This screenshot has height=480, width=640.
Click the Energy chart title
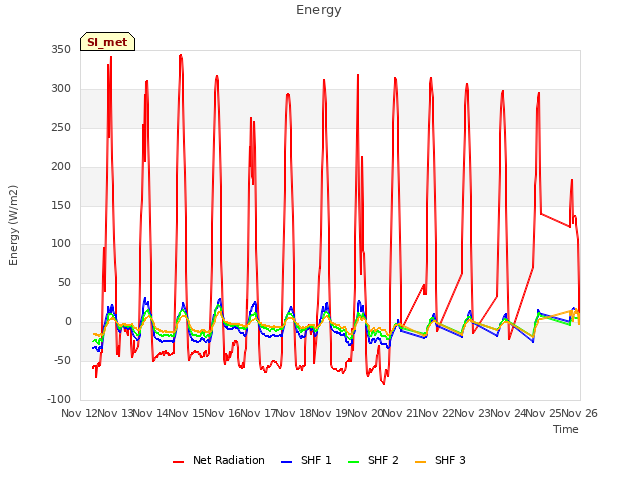[x=319, y=10]
